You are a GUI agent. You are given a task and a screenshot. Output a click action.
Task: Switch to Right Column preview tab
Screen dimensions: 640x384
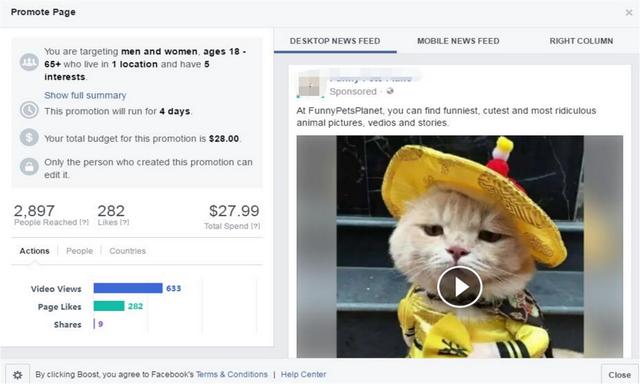click(x=581, y=41)
